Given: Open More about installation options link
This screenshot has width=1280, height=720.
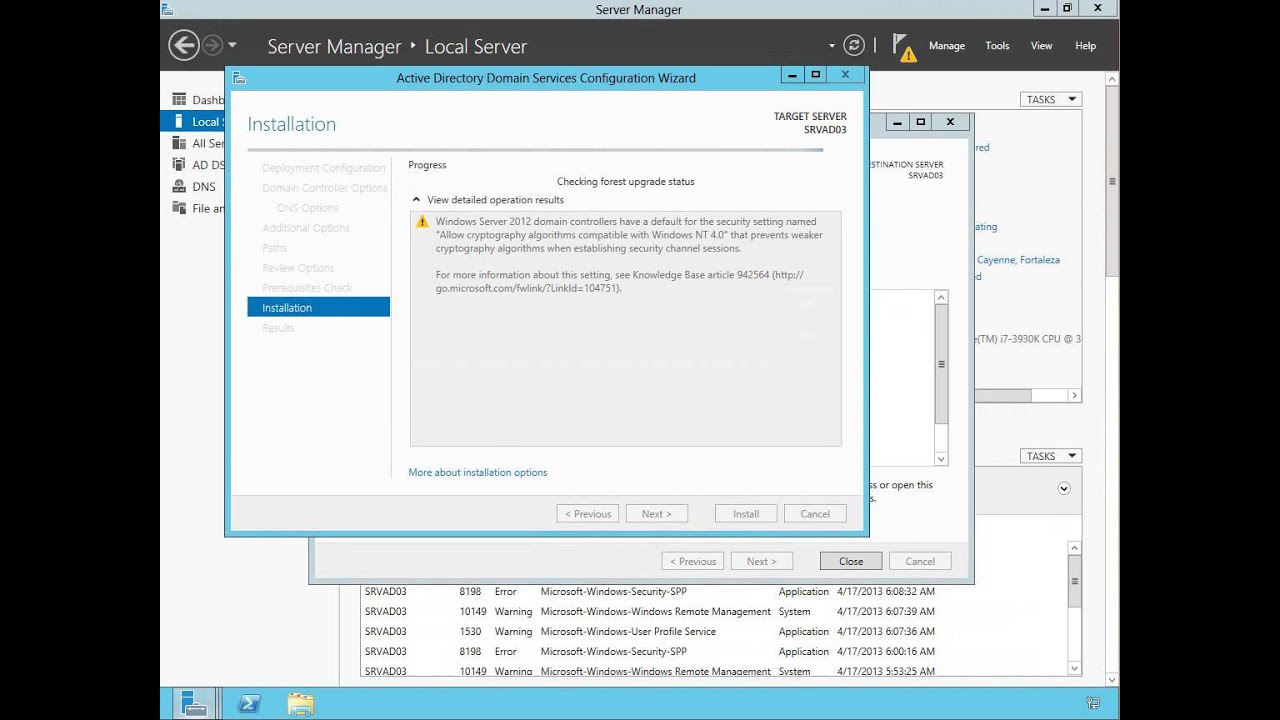Looking at the screenshot, I should click(478, 472).
